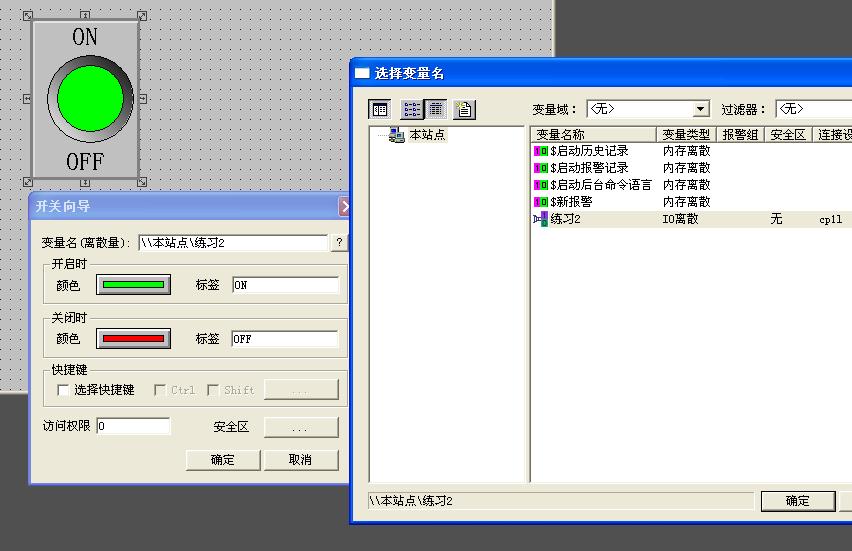
Task: Click the tree view toggle icon in variable dialog
Action: 379,109
